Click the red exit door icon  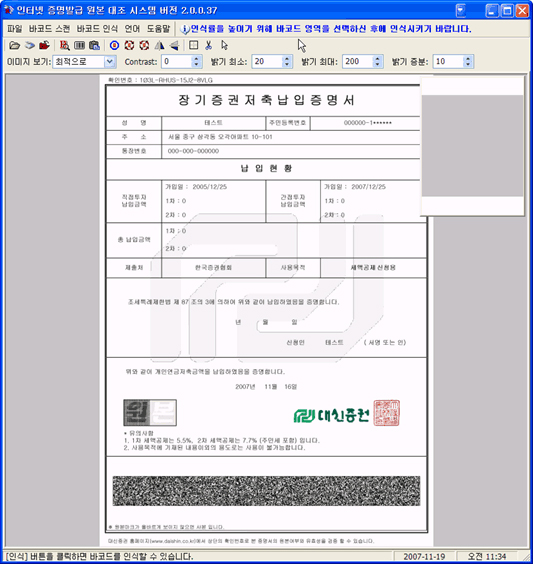44,45
